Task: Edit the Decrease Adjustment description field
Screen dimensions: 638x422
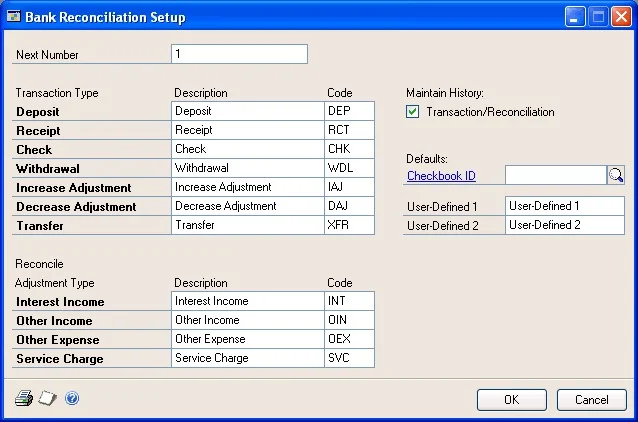Action: pos(248,206)
